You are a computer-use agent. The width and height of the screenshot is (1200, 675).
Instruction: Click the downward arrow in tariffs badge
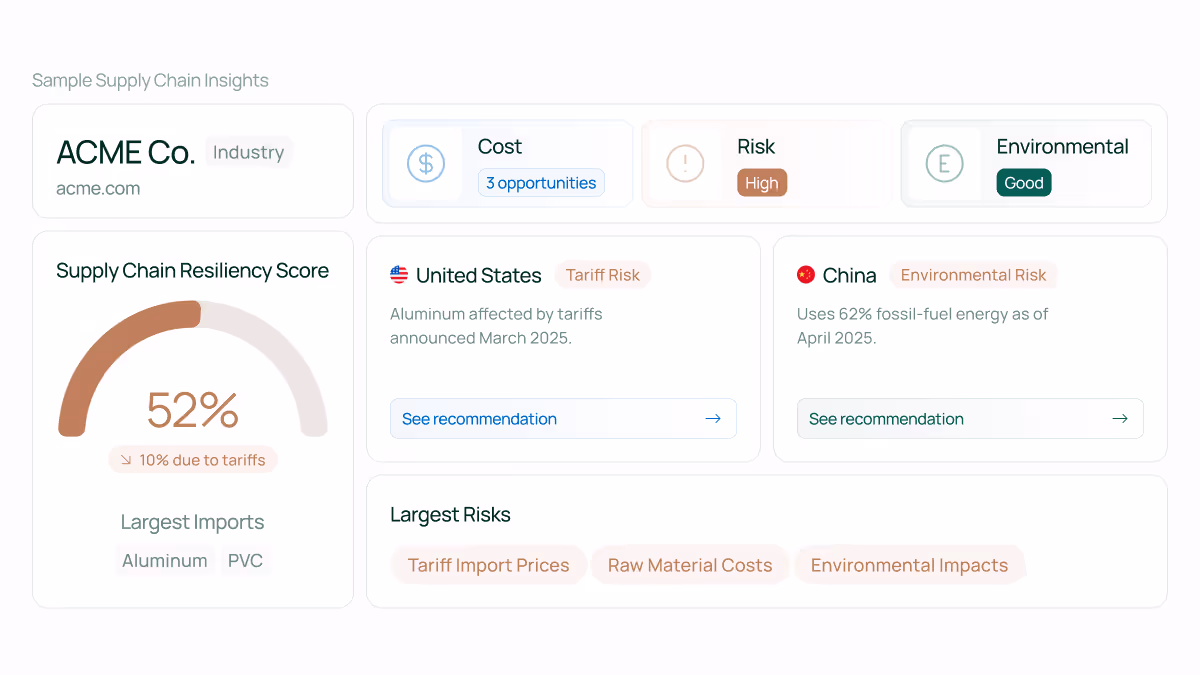tap(126, 460)
